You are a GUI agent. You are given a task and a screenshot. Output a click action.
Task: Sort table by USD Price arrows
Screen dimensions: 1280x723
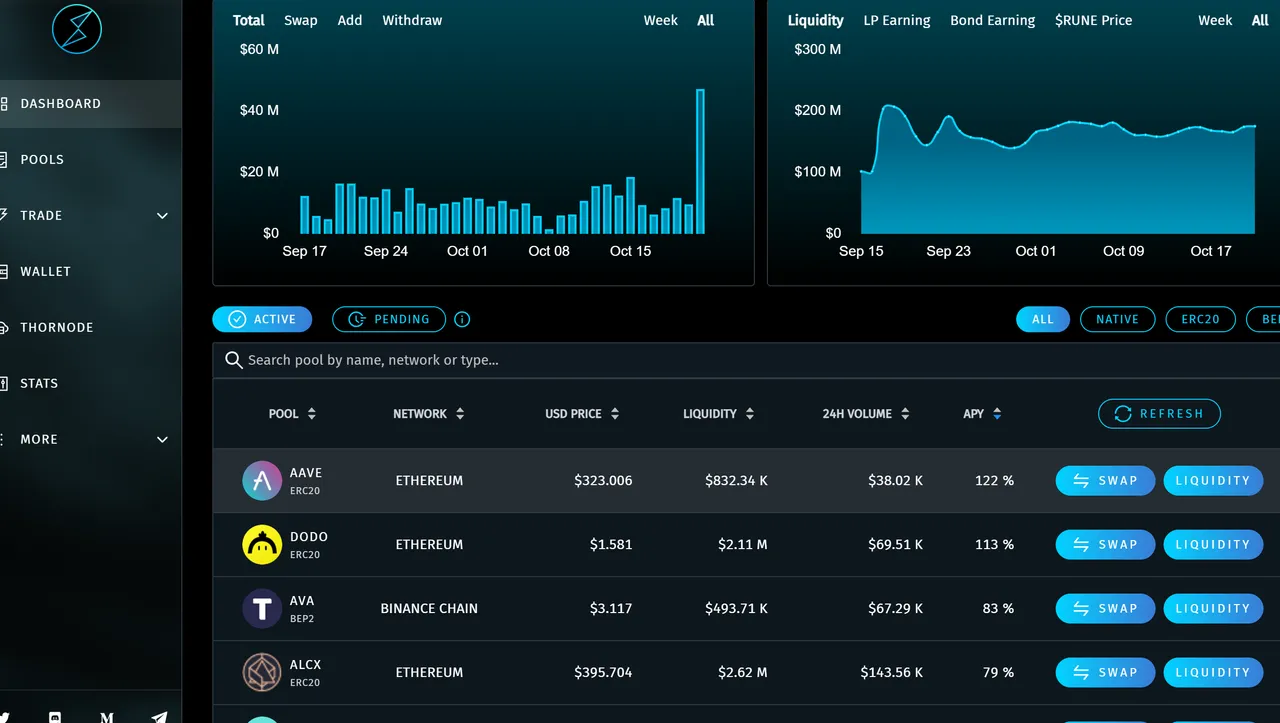pos(615,414)
